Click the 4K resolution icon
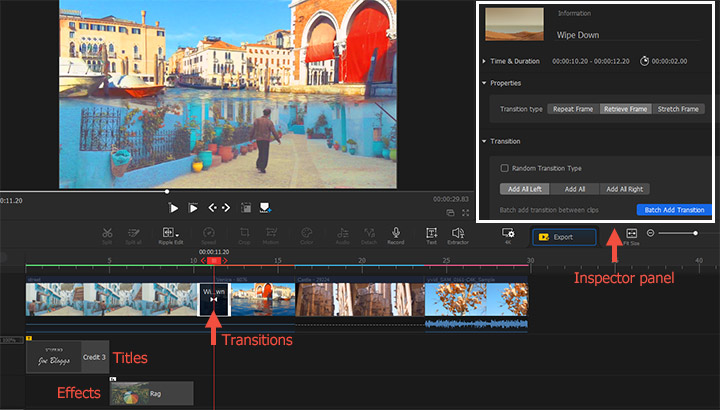 click(x=508, y=233)
